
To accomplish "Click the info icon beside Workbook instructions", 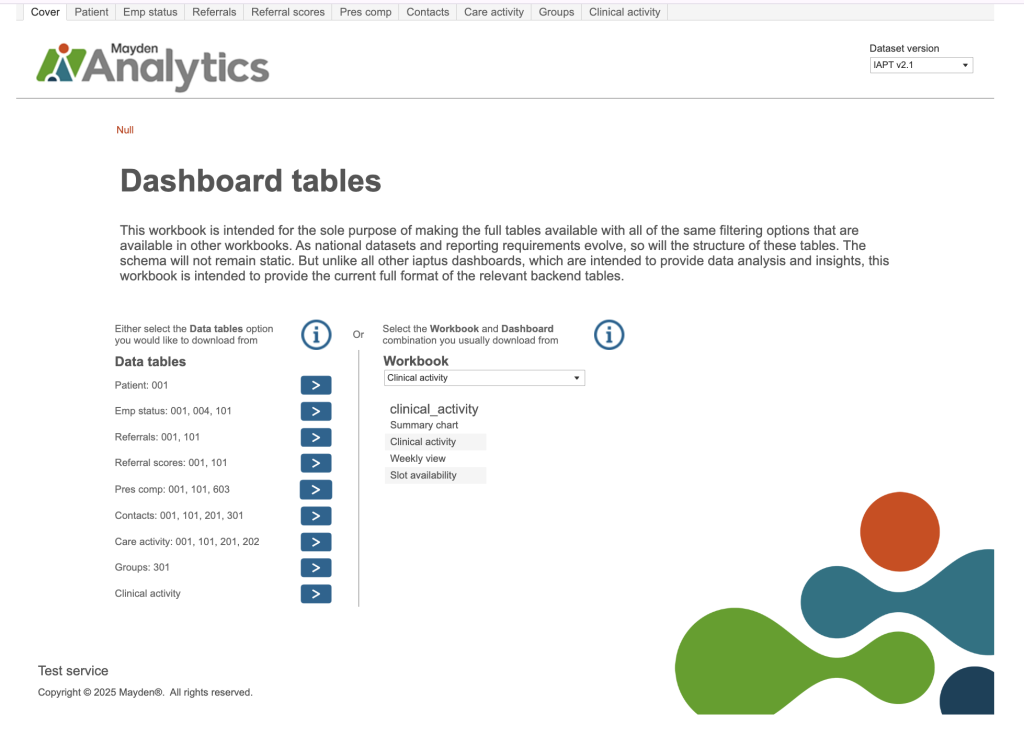I will pos(609,335).
